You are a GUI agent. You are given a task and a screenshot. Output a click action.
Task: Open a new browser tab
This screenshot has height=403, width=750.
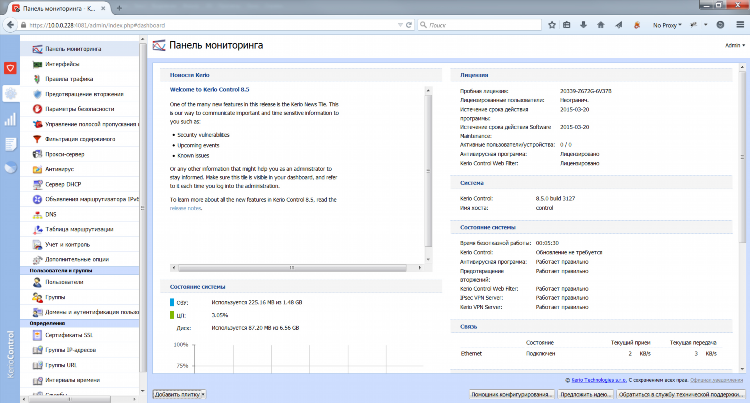(119, 8)
